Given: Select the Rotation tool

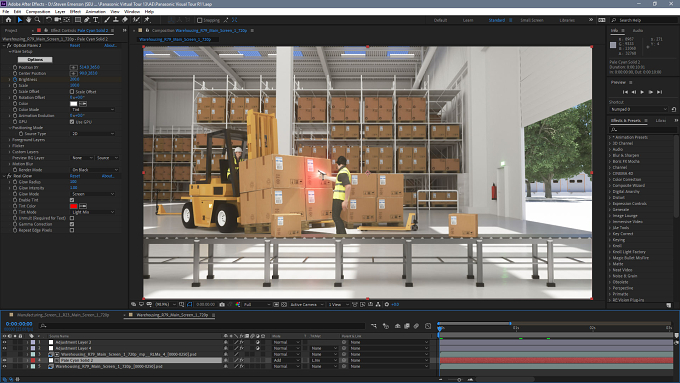Looking at the screenshot, I should coord(49,20).
